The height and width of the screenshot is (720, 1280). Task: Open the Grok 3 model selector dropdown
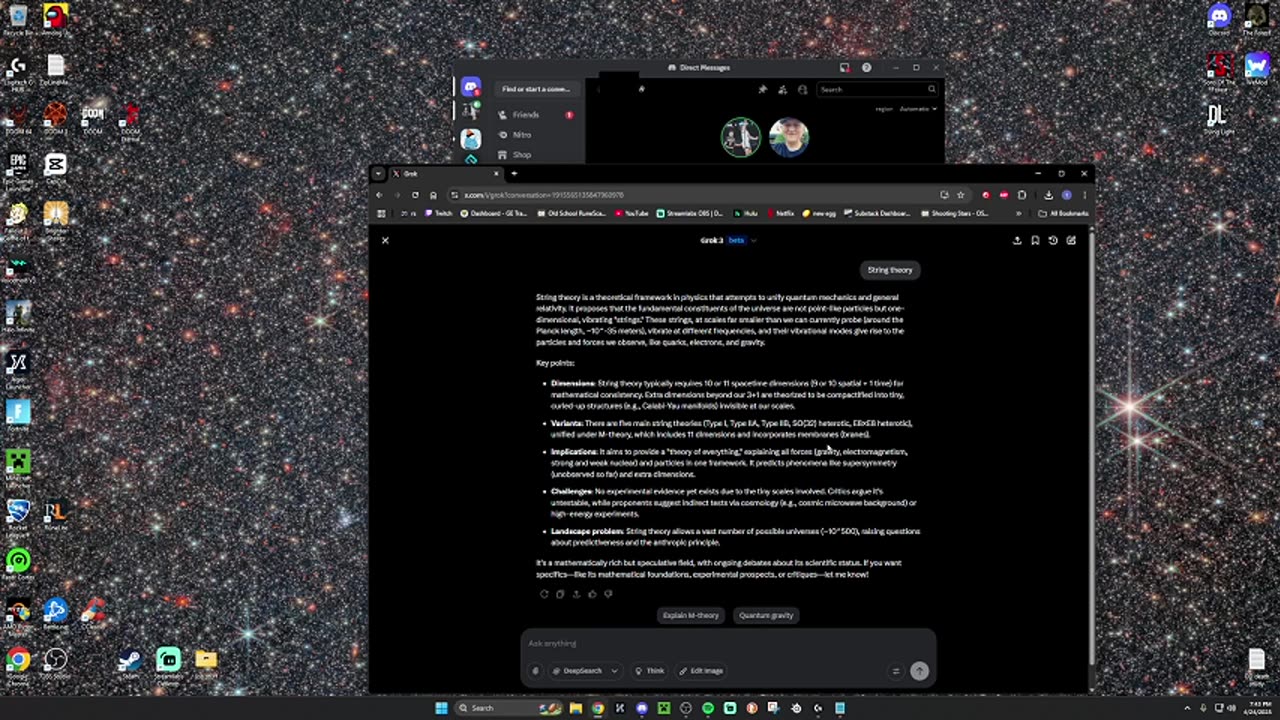tap(728, 240)
